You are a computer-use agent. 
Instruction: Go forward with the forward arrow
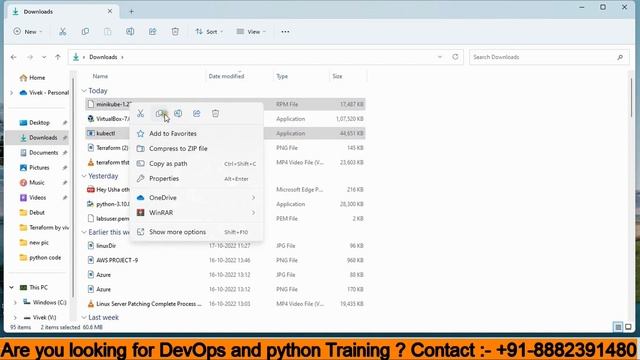pyautogui.click(x=30, y=57)
